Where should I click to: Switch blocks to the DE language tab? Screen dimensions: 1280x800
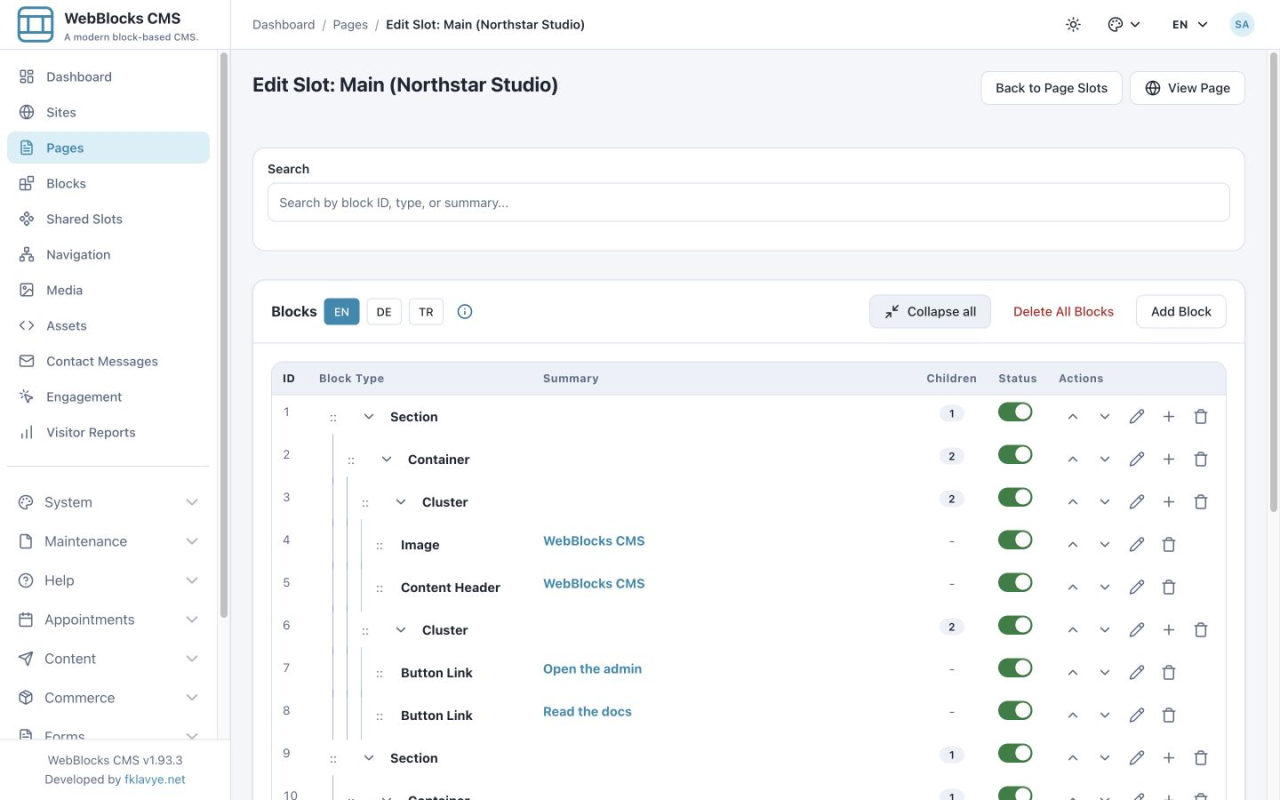click(384, 312)
